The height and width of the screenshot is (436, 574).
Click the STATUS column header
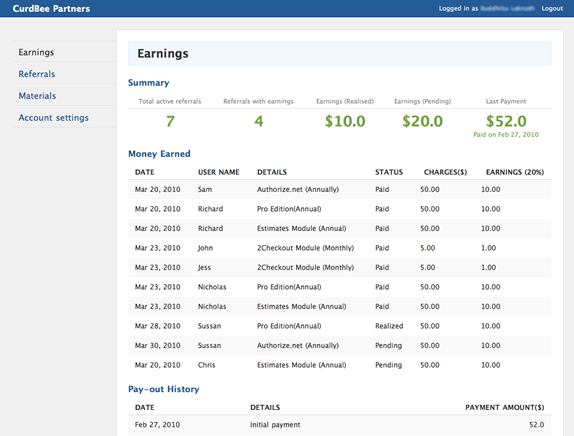[389, 172]
